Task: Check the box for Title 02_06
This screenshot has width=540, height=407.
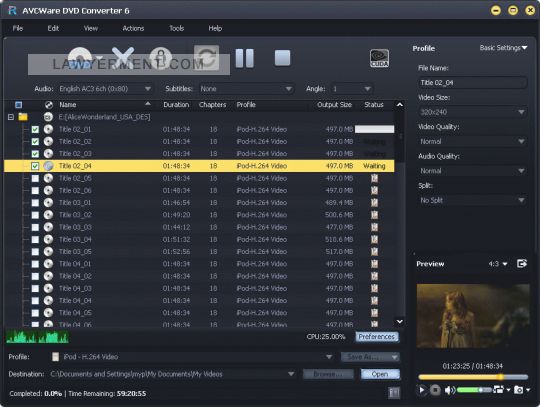Action: pyautogui.click(x=35, y=190)
